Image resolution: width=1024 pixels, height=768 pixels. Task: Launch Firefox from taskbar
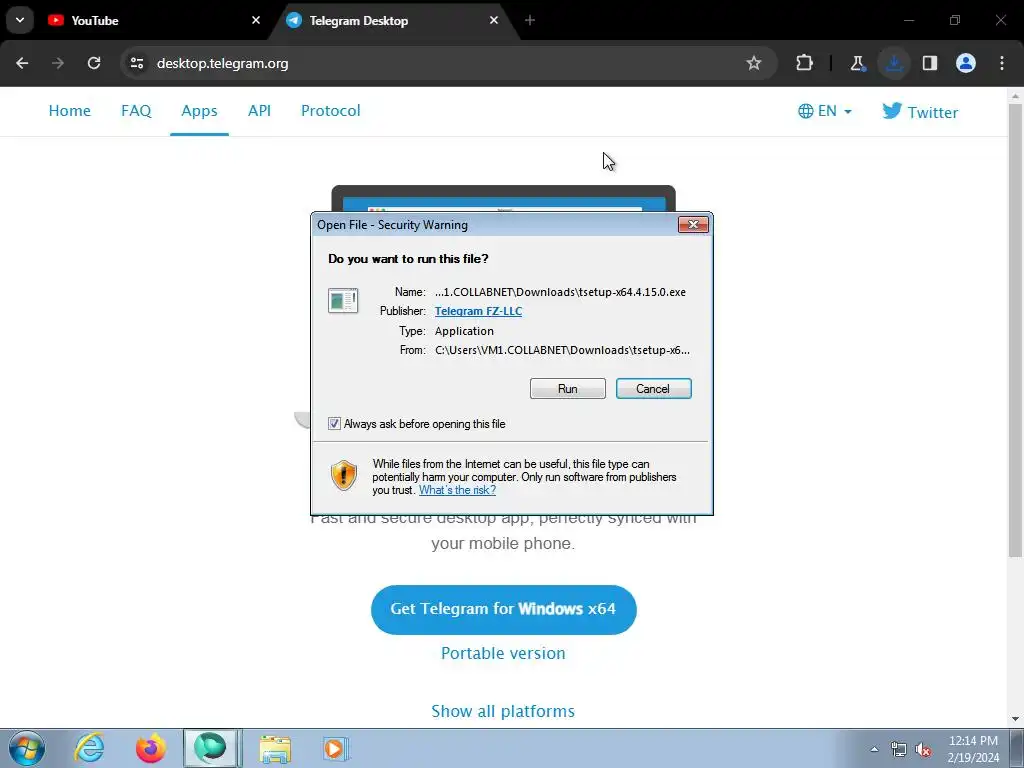(151, 748)
